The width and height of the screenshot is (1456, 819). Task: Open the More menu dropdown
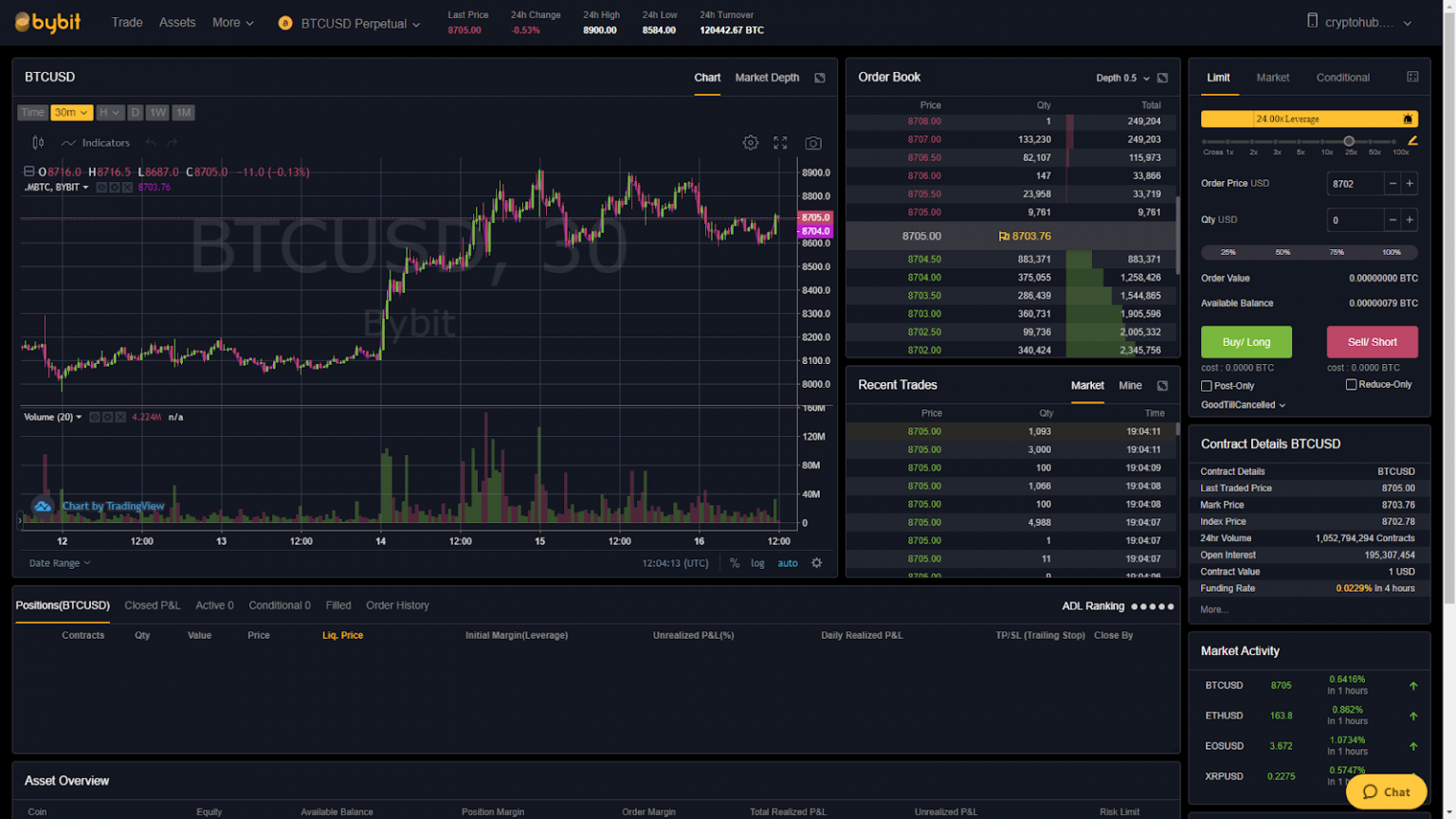[232, 23]
